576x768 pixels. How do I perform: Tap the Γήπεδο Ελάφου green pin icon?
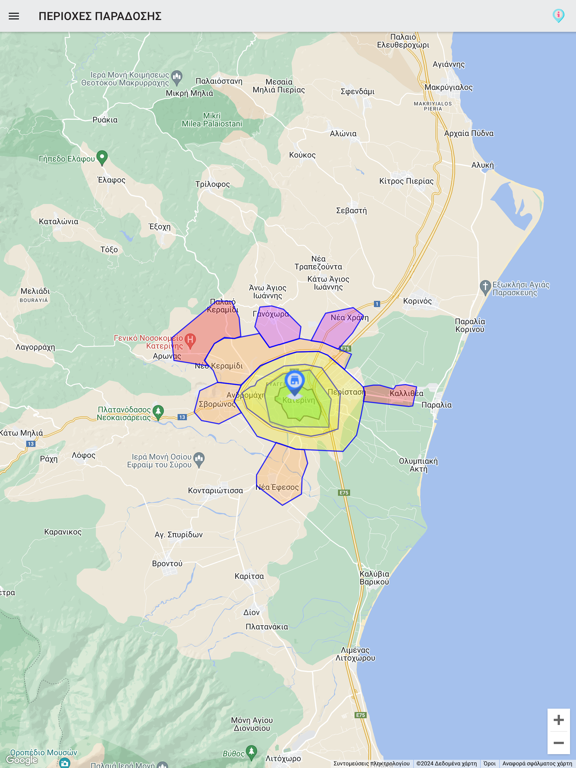102,158
